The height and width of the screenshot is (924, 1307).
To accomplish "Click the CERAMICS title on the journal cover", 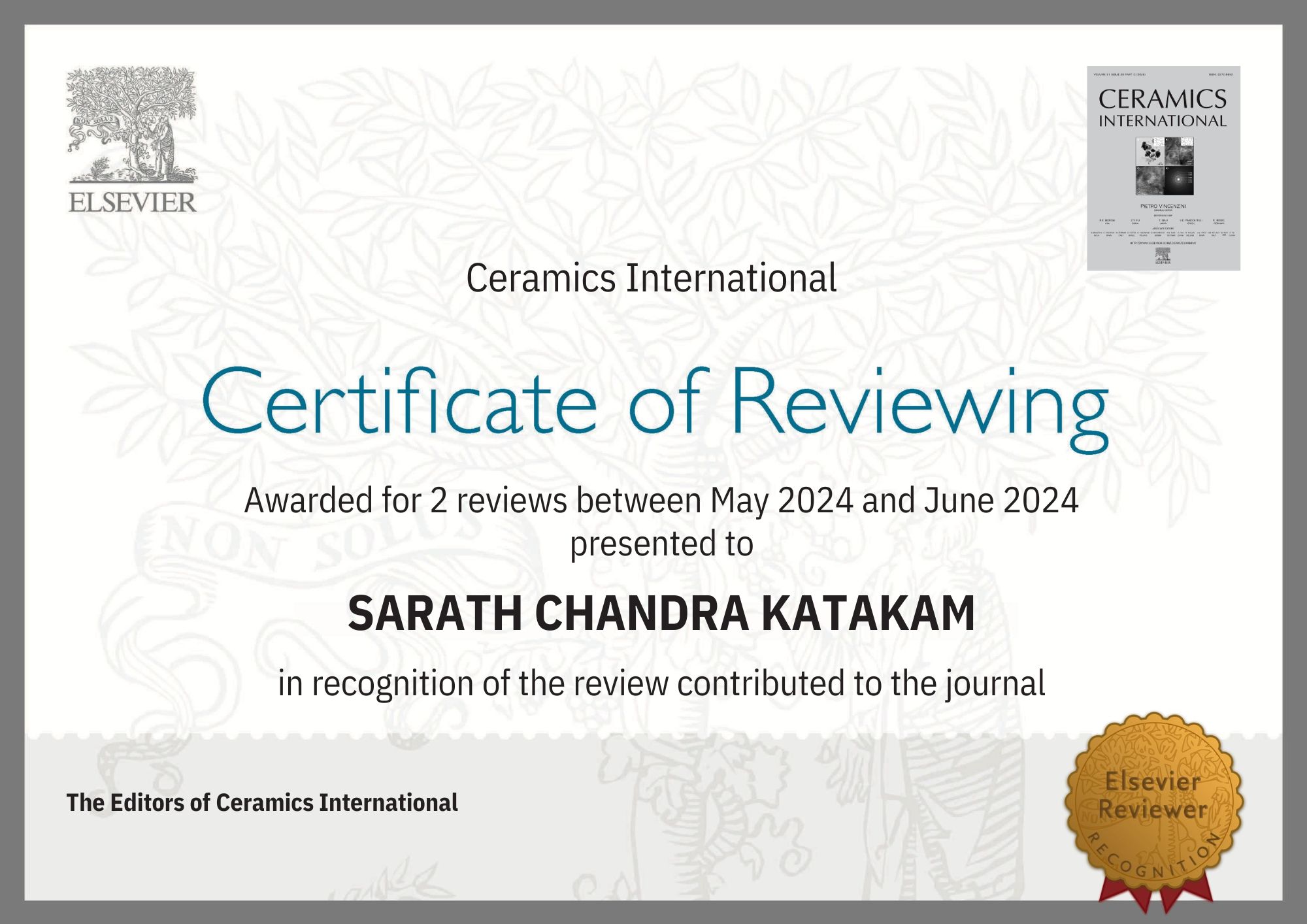I will [1163, 99].
